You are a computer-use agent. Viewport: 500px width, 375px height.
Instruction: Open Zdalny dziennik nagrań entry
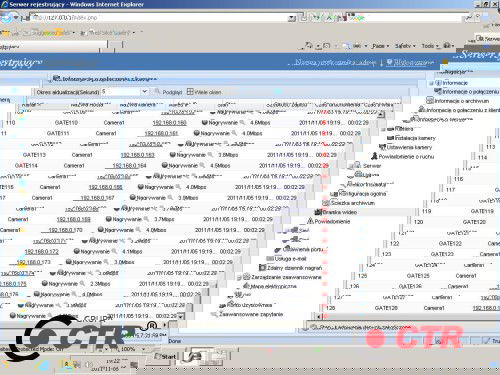(294, 268)
